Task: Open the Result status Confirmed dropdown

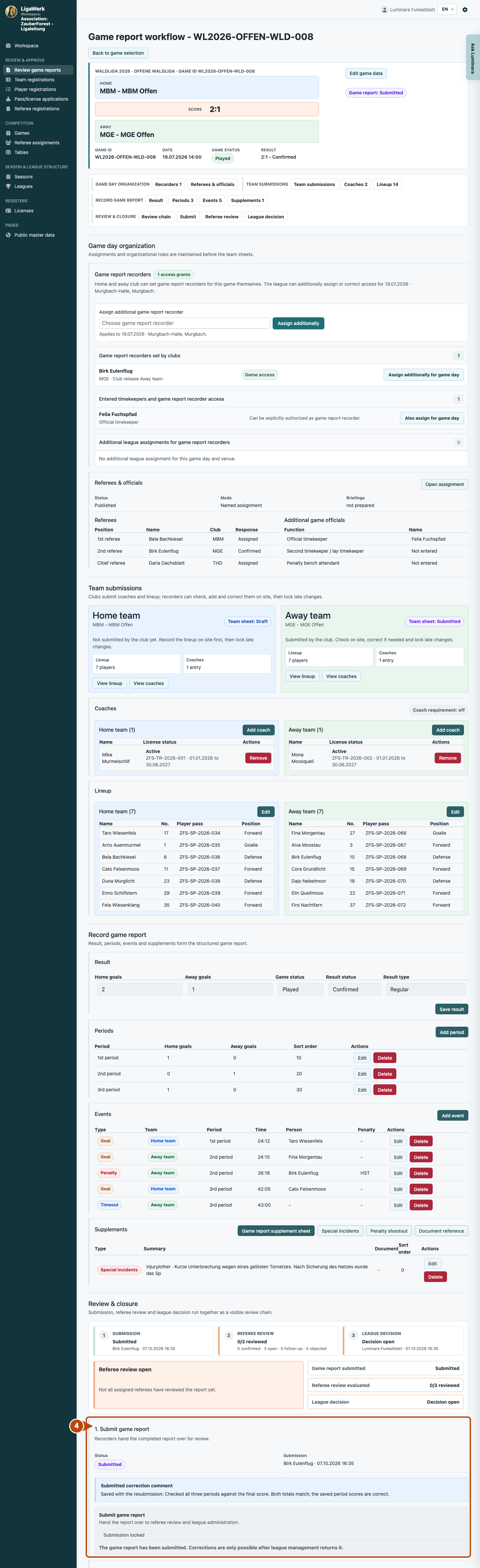Action: [x=355, y=989]
